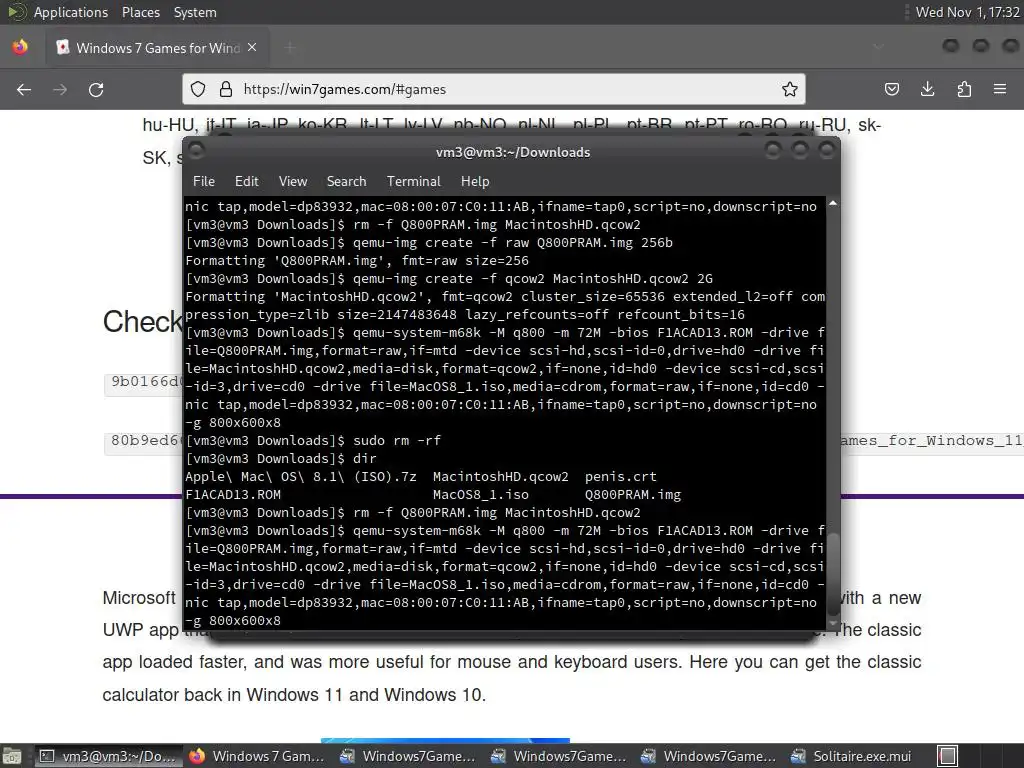
Task: Switch to Windows 7 Gam... Firefox taskbar item
Action: coord(257,756)
